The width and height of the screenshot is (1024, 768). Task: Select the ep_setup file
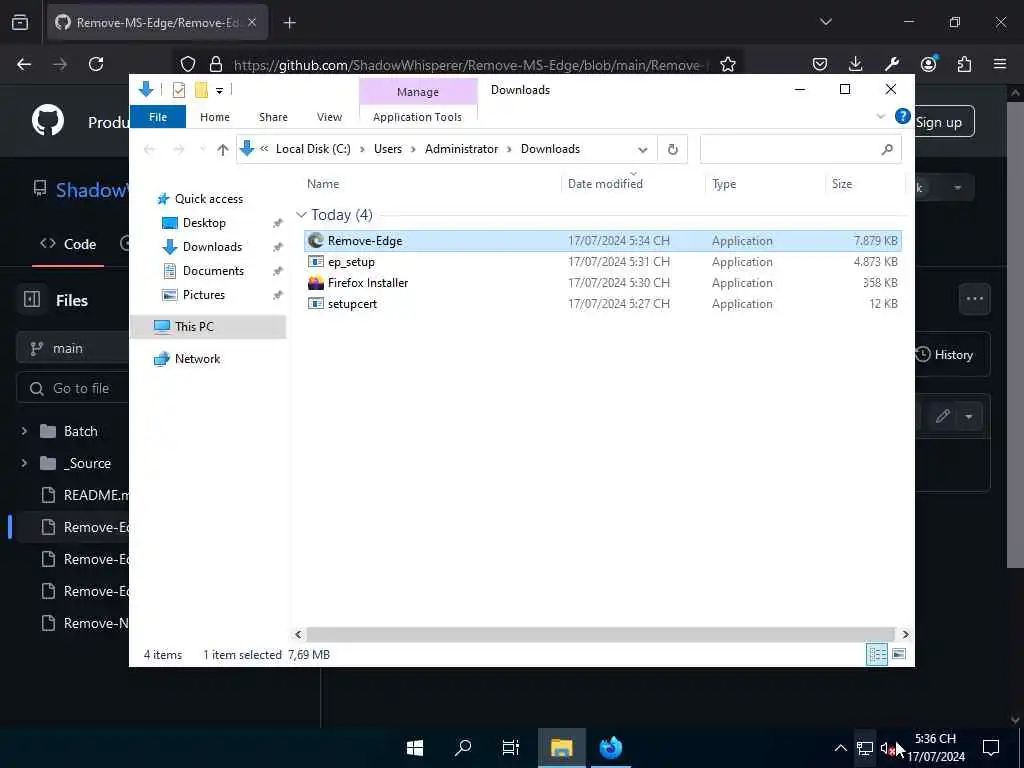602,262
